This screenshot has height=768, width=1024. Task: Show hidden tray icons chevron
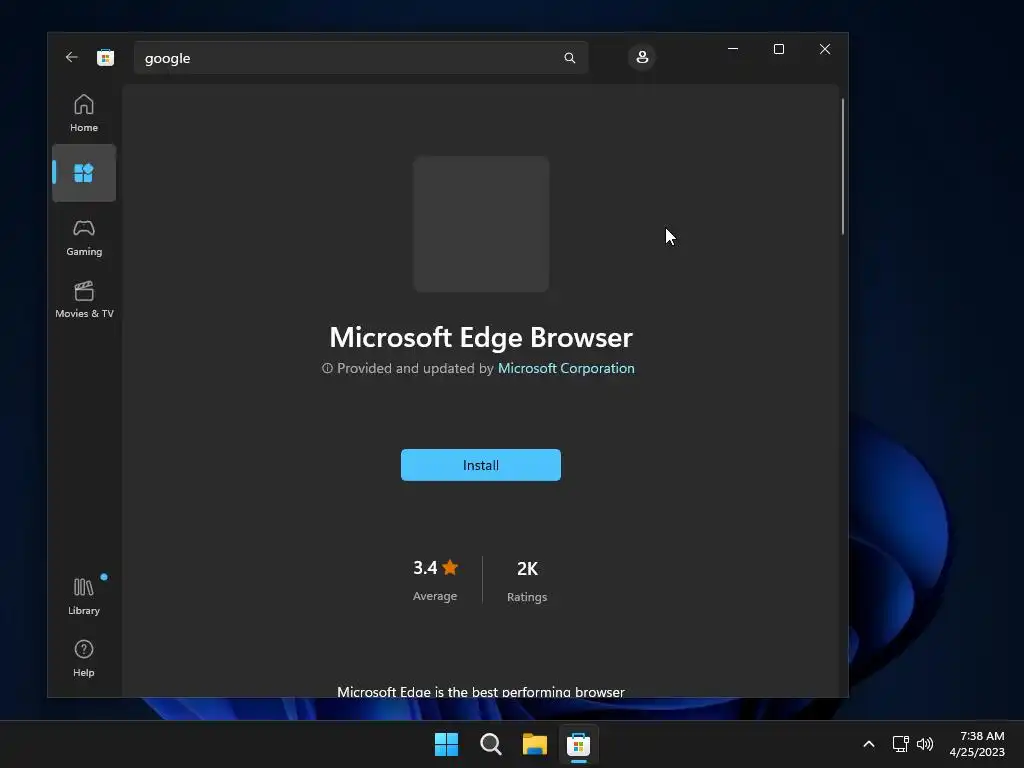coord(869,744)
